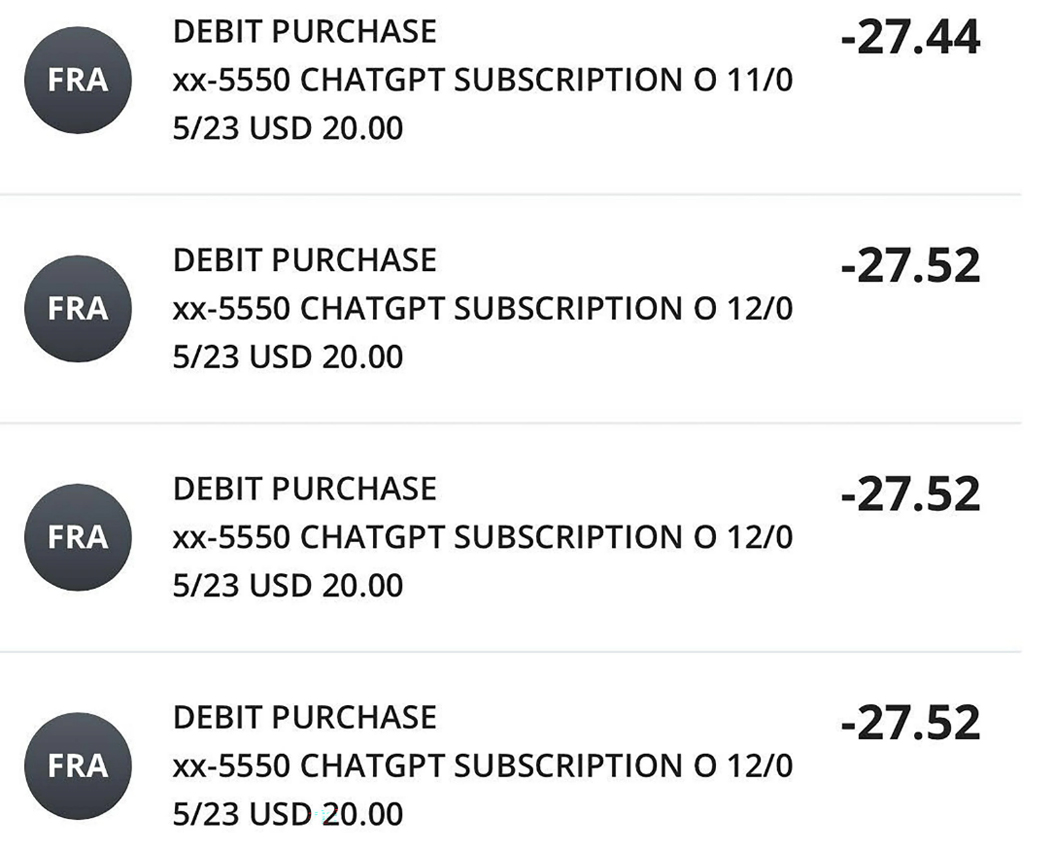This screenshot has height=850, width=1044.
Task: Click the second transaction's 5/23 USD 20.00 line
Action: (x=288, y=357)
